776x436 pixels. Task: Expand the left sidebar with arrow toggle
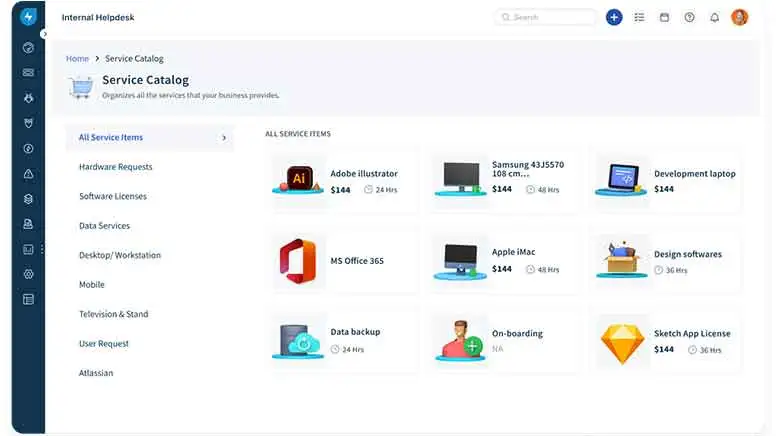tap(44, 34)
